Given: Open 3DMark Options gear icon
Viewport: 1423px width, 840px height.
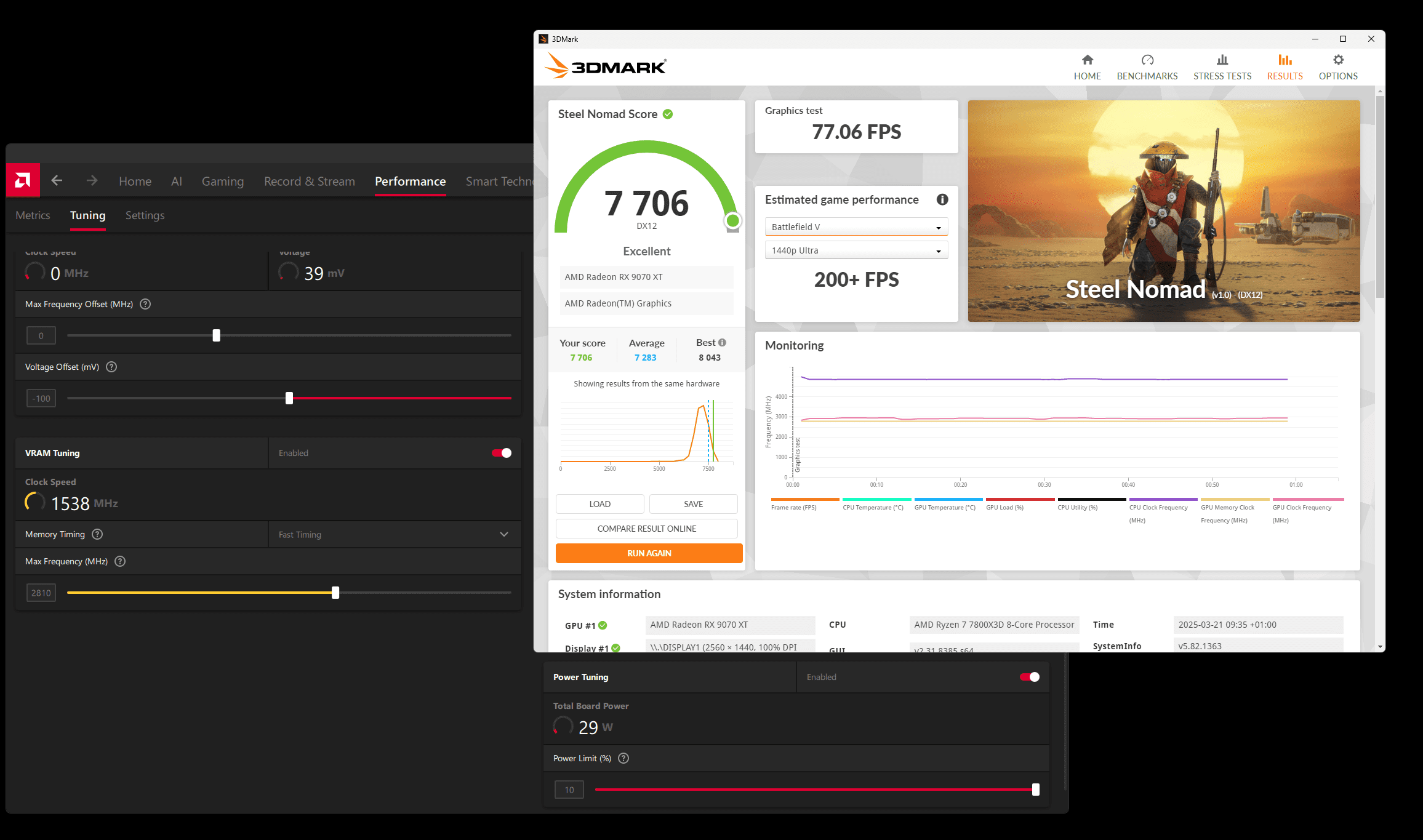Looking at the screenshot, I should (x=1338, y=60).
